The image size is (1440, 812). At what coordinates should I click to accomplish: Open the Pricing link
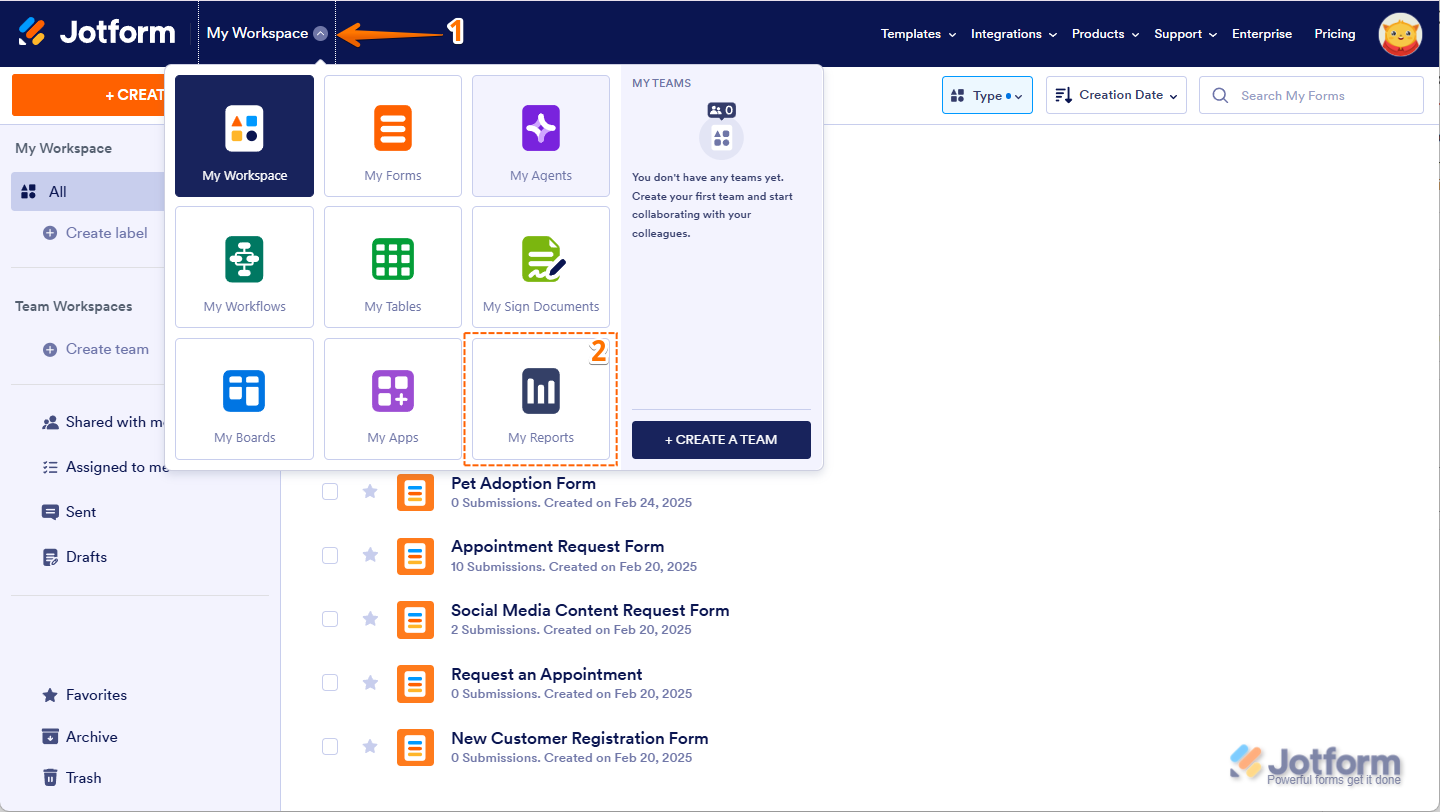1335,34
